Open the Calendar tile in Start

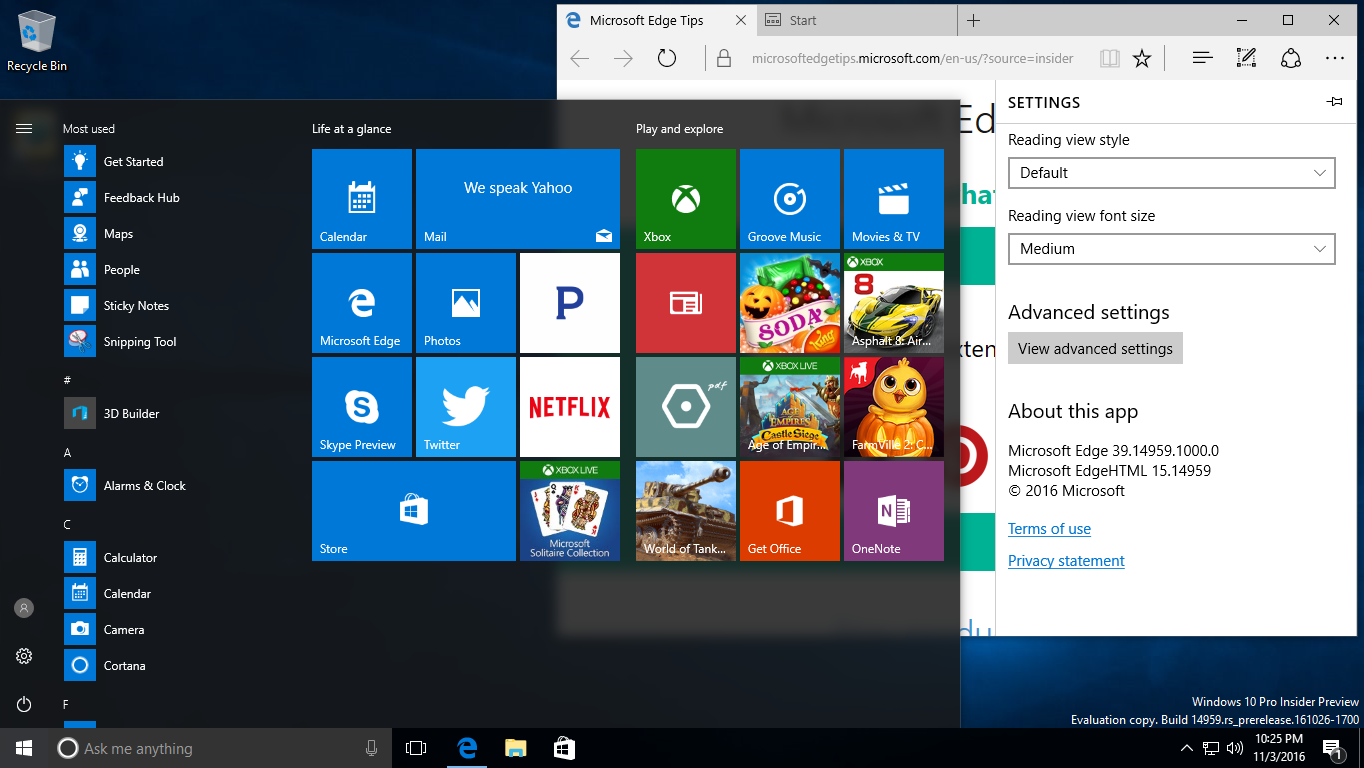pyautogui.click(x=362, y=199)
